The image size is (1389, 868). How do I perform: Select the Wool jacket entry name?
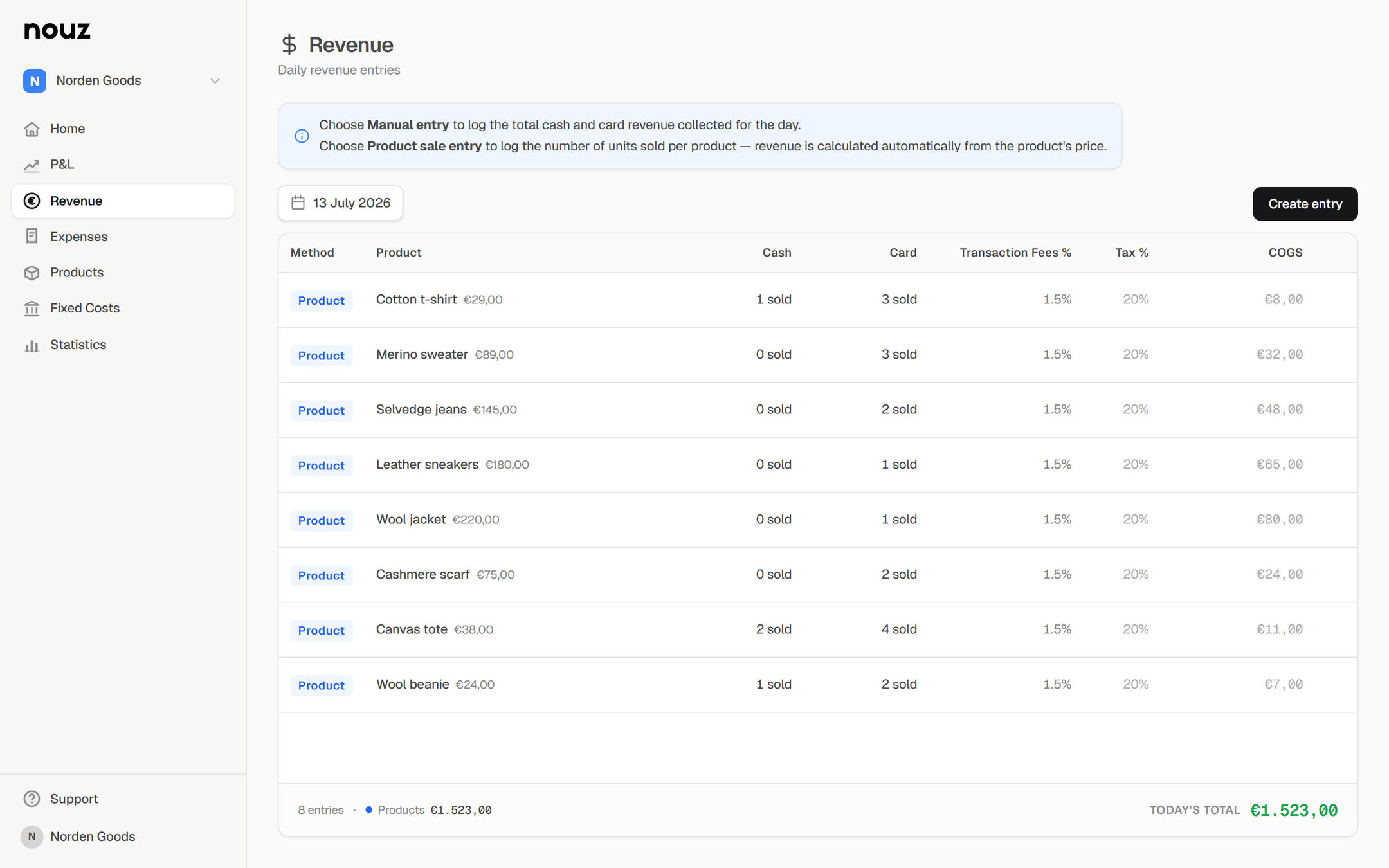click(x=411, y=520)
